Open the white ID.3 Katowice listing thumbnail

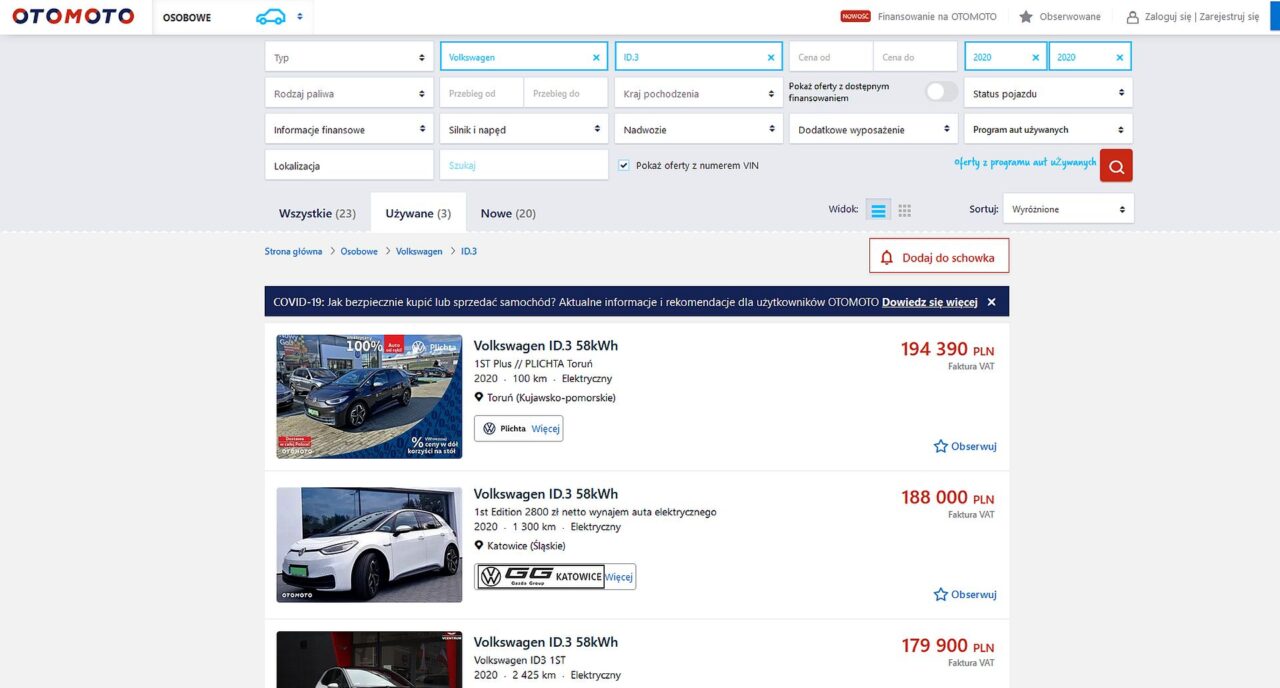[x=369, y=545]
